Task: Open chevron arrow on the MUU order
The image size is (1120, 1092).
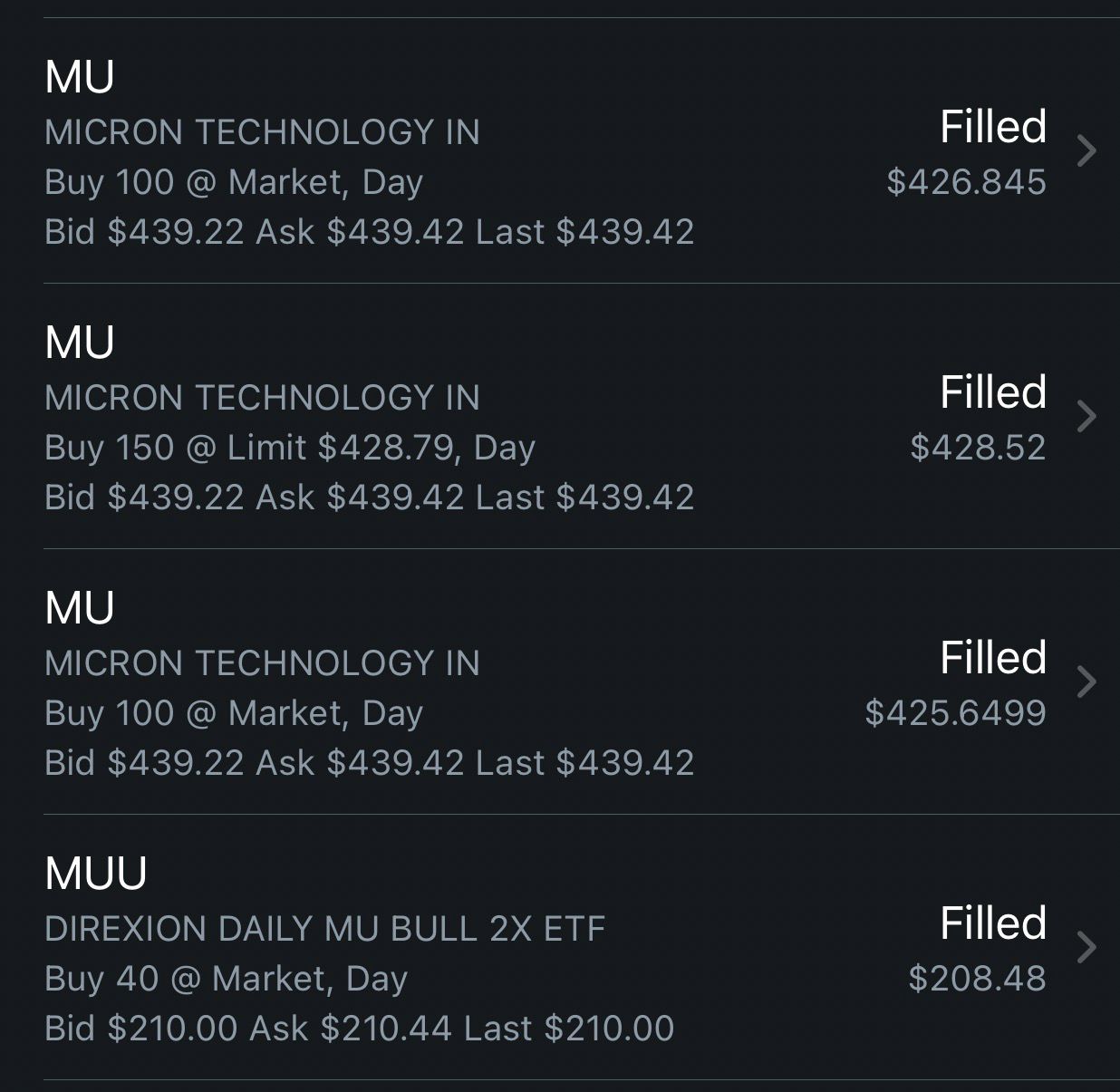Action: point(1086,947)
